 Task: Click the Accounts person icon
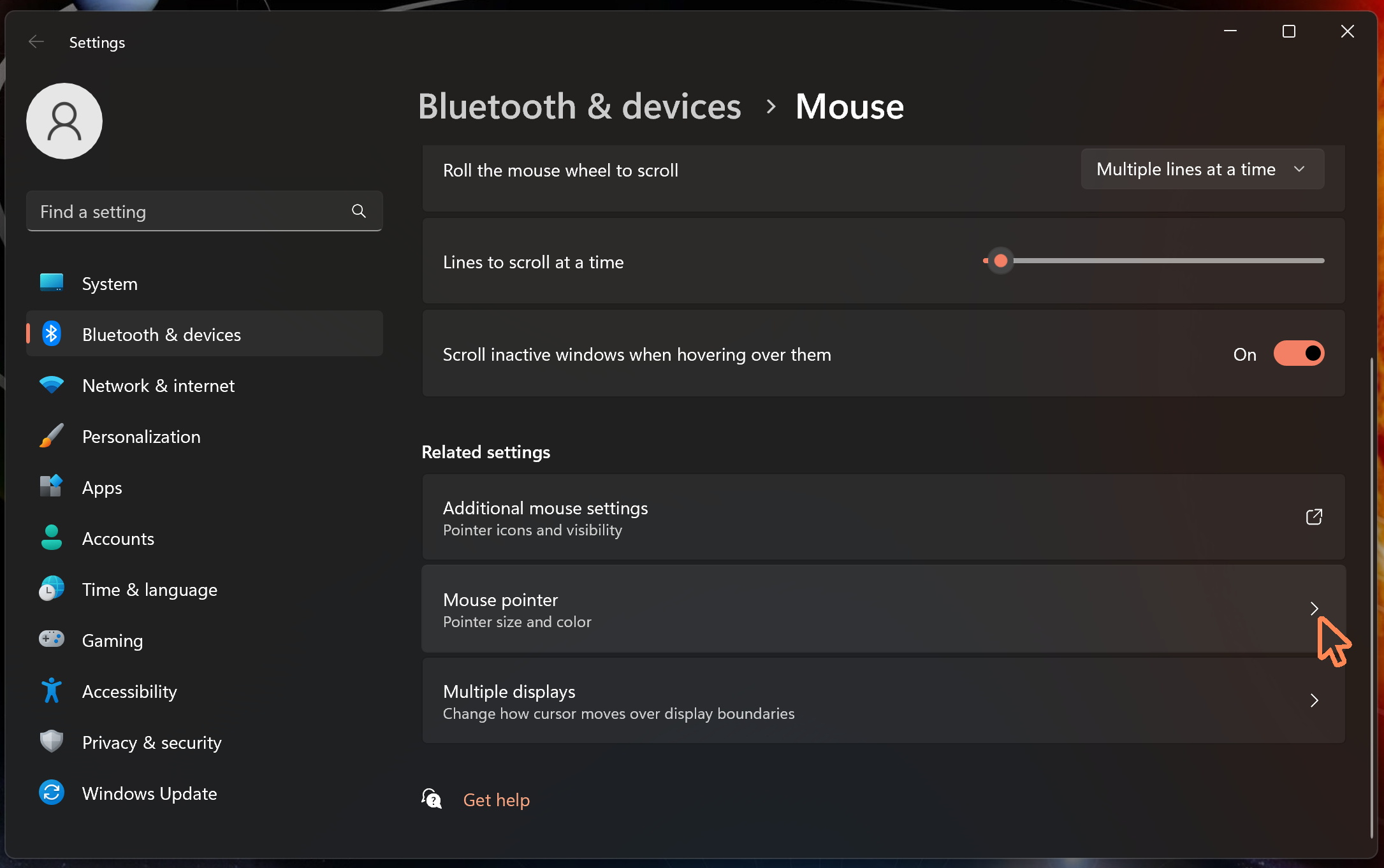[x=52, y=537]
